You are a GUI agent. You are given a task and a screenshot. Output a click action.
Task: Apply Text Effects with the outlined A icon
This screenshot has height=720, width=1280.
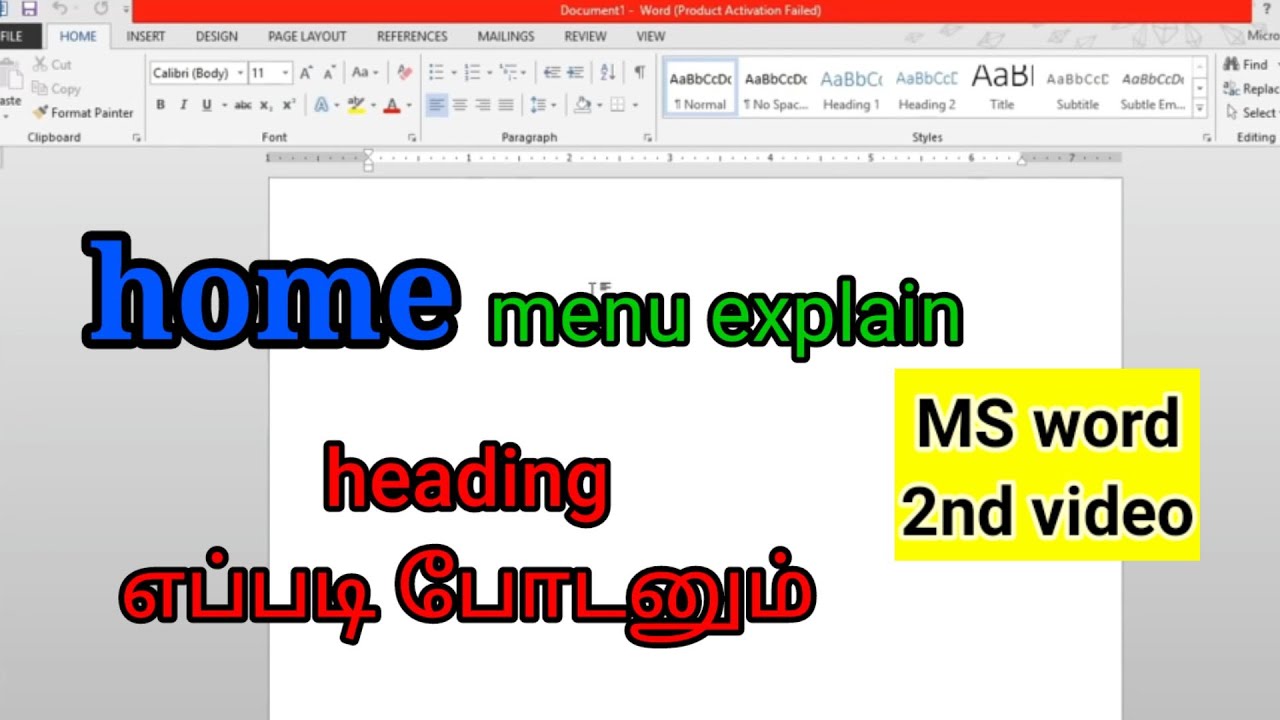click(321, 105)
